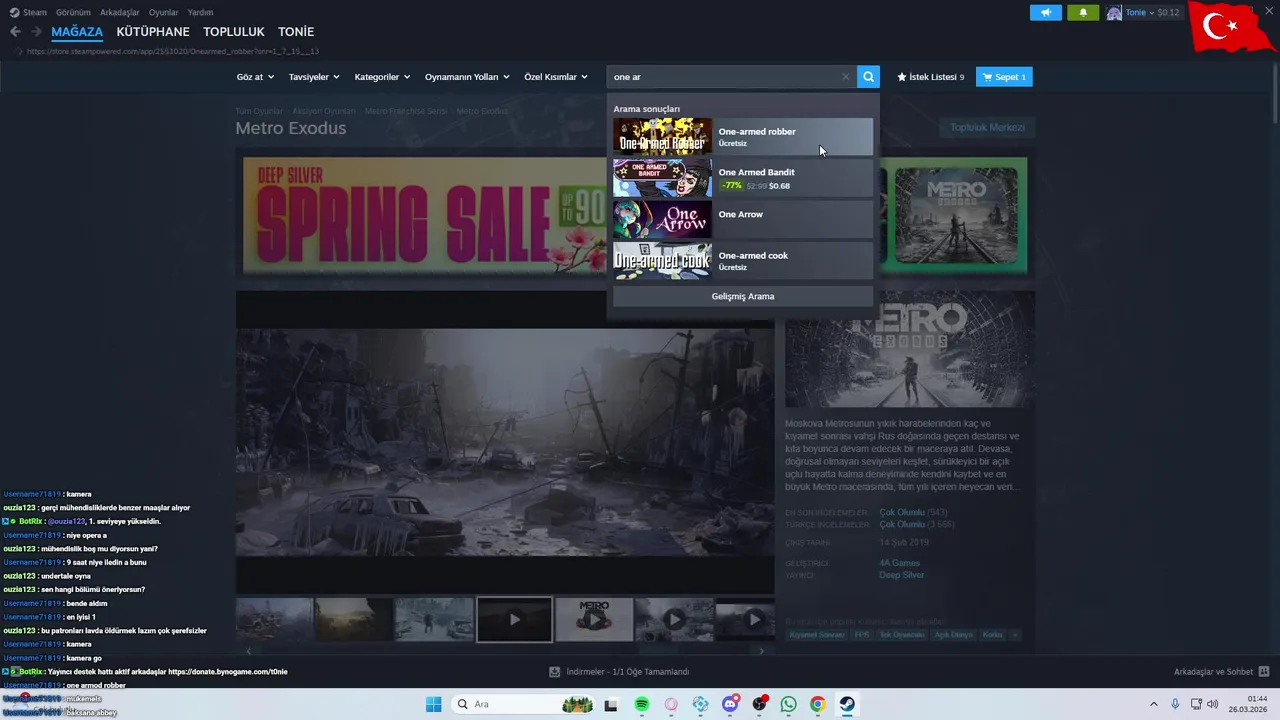Click the One Armed Bandit thumbnail image
This screenshot has width=1280, height=720.
pos(662,178)
